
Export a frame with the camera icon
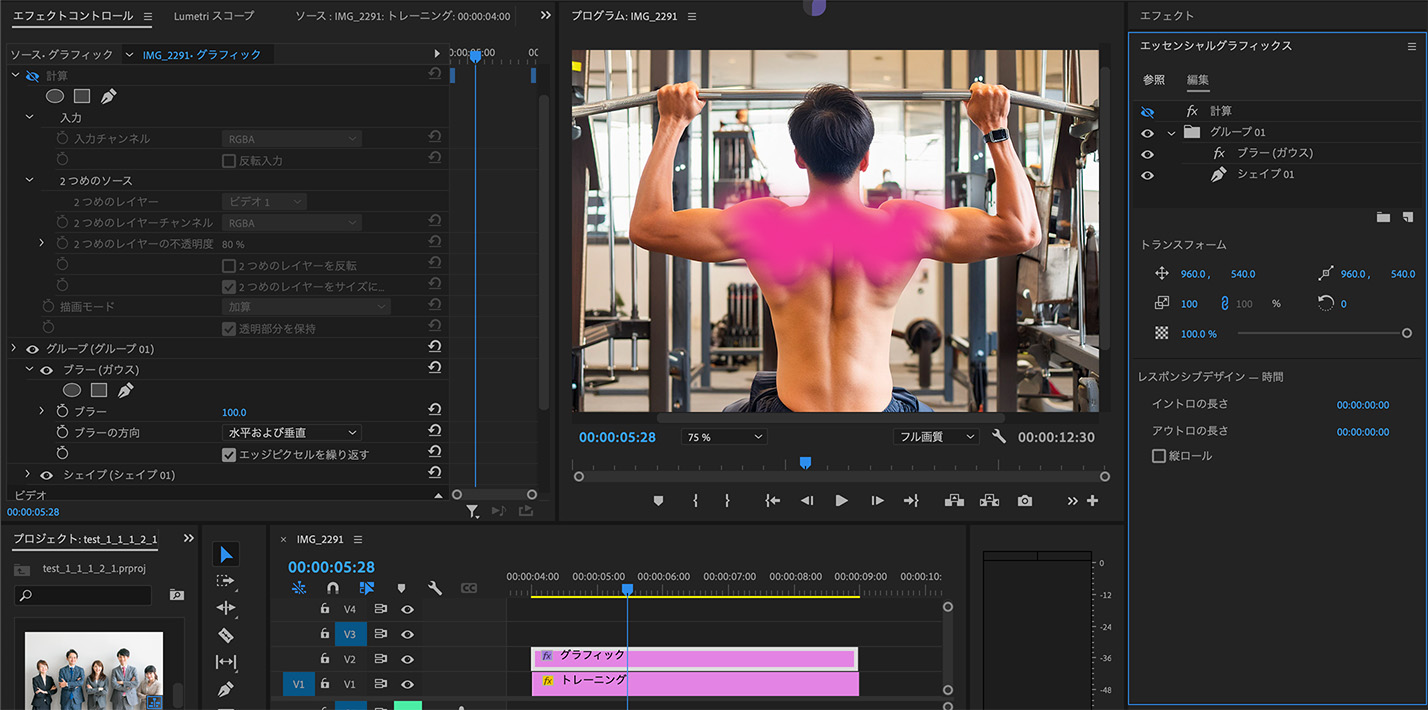(x=1024, y=500)
